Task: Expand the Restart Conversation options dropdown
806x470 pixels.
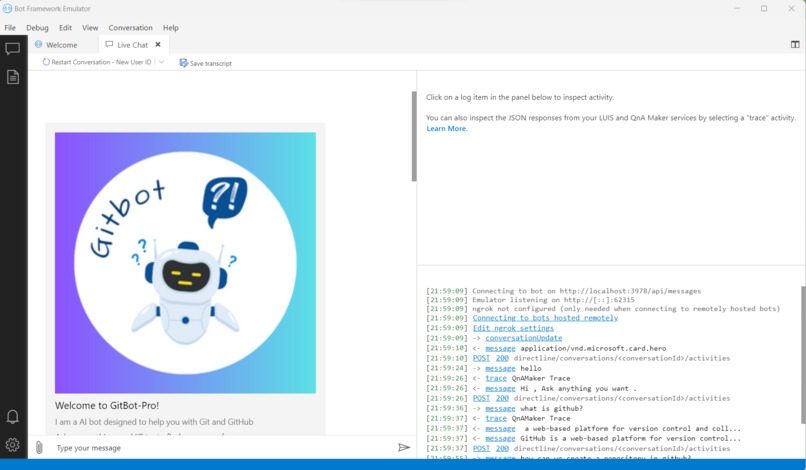Action: (161, 62)
